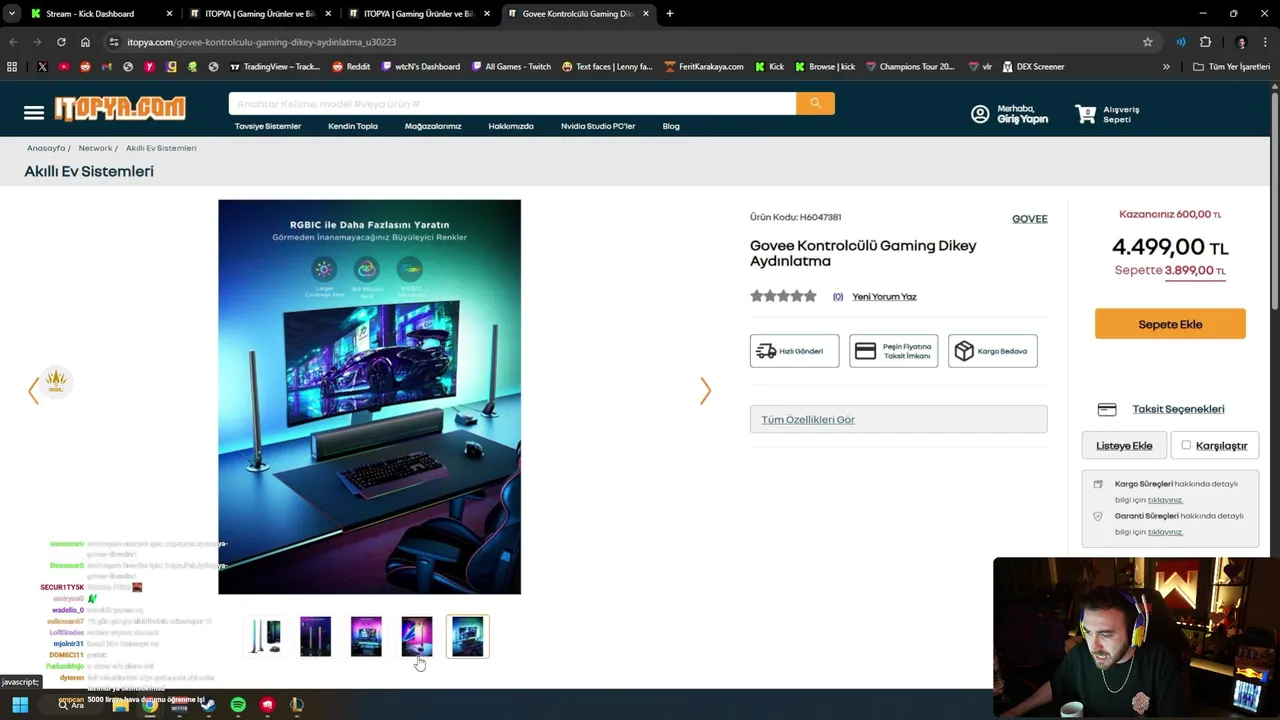
Task: Open Kendin Topla menu item
Action: pos(353,126)
